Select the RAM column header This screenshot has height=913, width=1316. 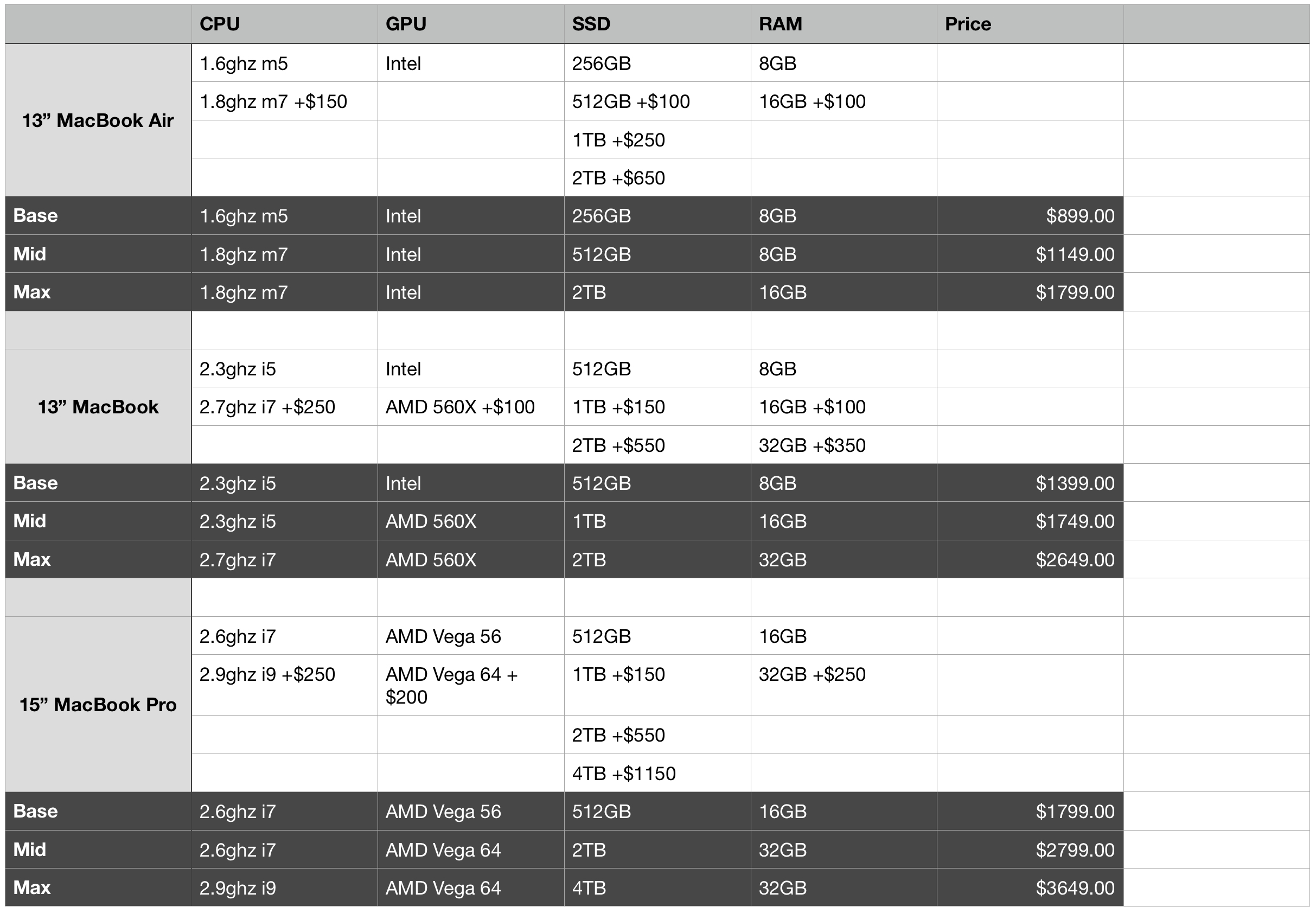click(844, 24)
